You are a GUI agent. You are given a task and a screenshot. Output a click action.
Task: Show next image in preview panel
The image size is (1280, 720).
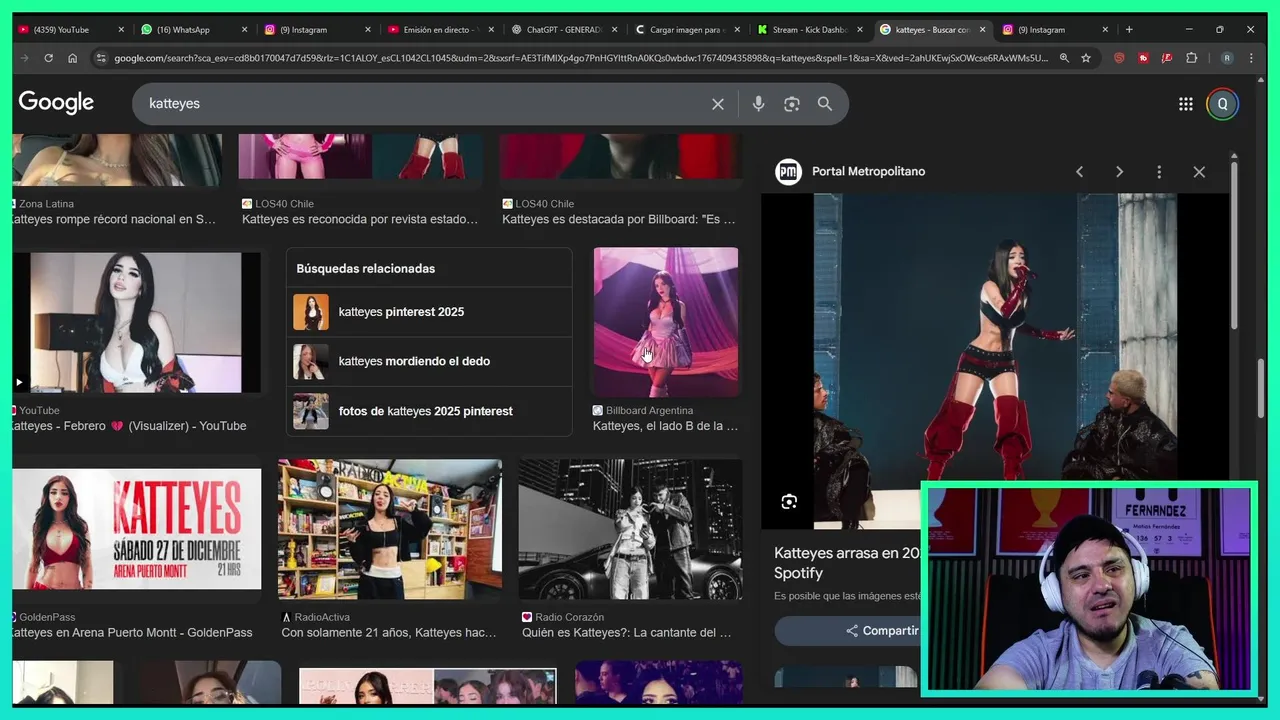pos(1119,172)
